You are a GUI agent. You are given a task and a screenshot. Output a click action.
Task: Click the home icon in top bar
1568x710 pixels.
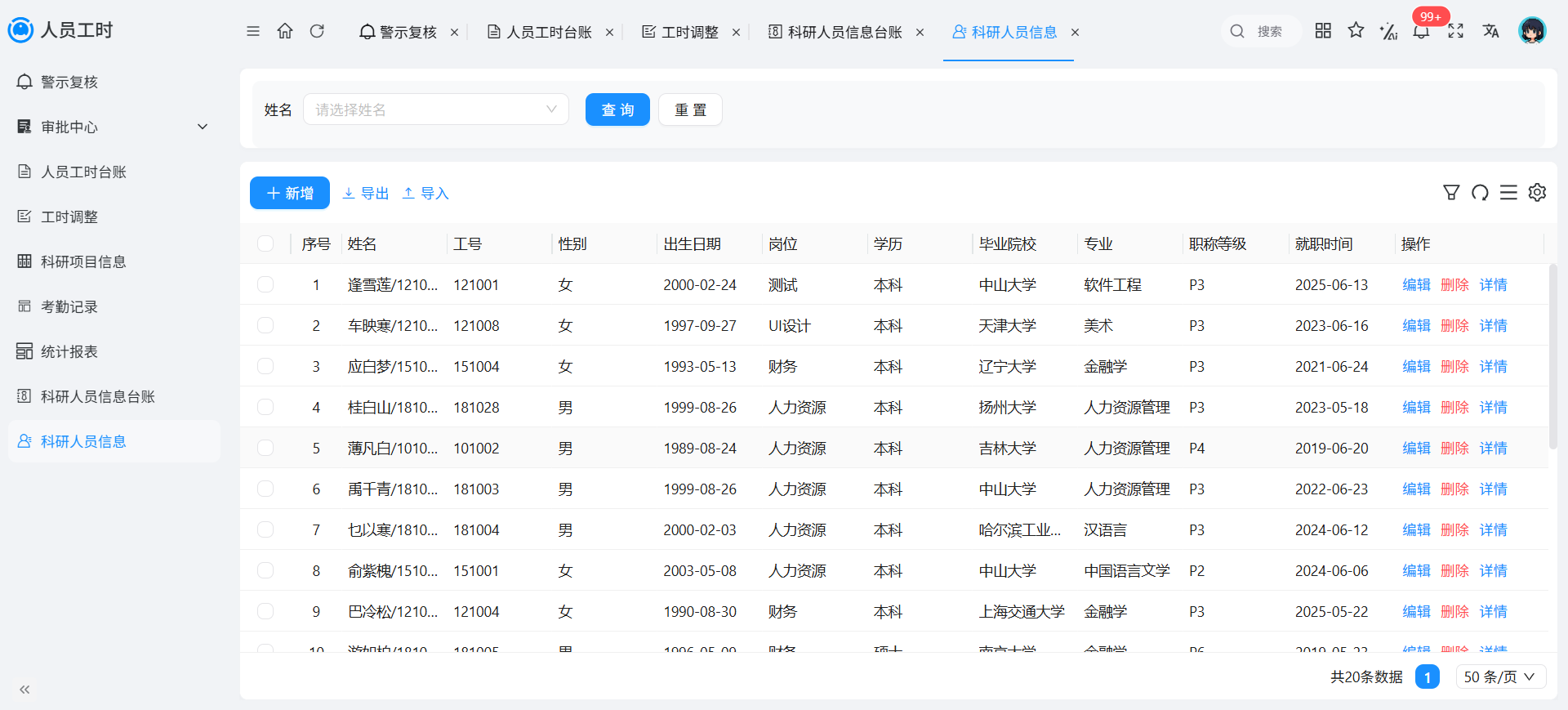(285, 31)
